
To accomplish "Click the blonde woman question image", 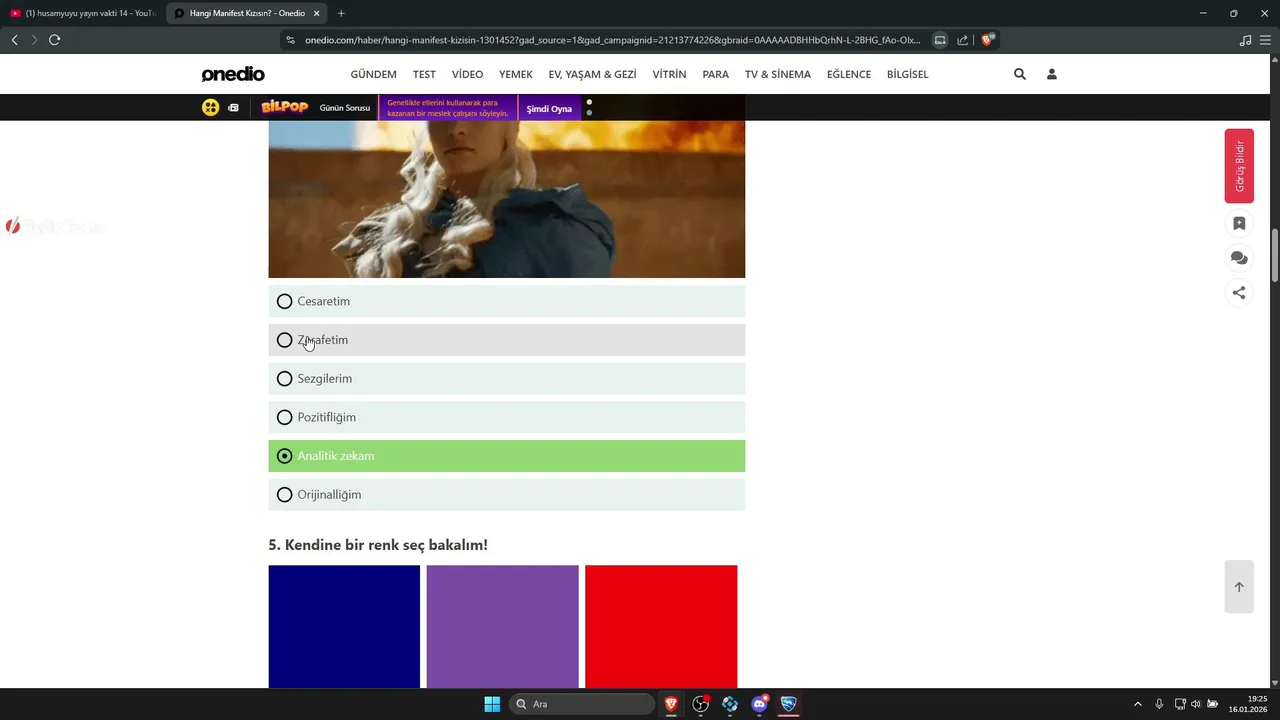I will click(x=507, y=199).
